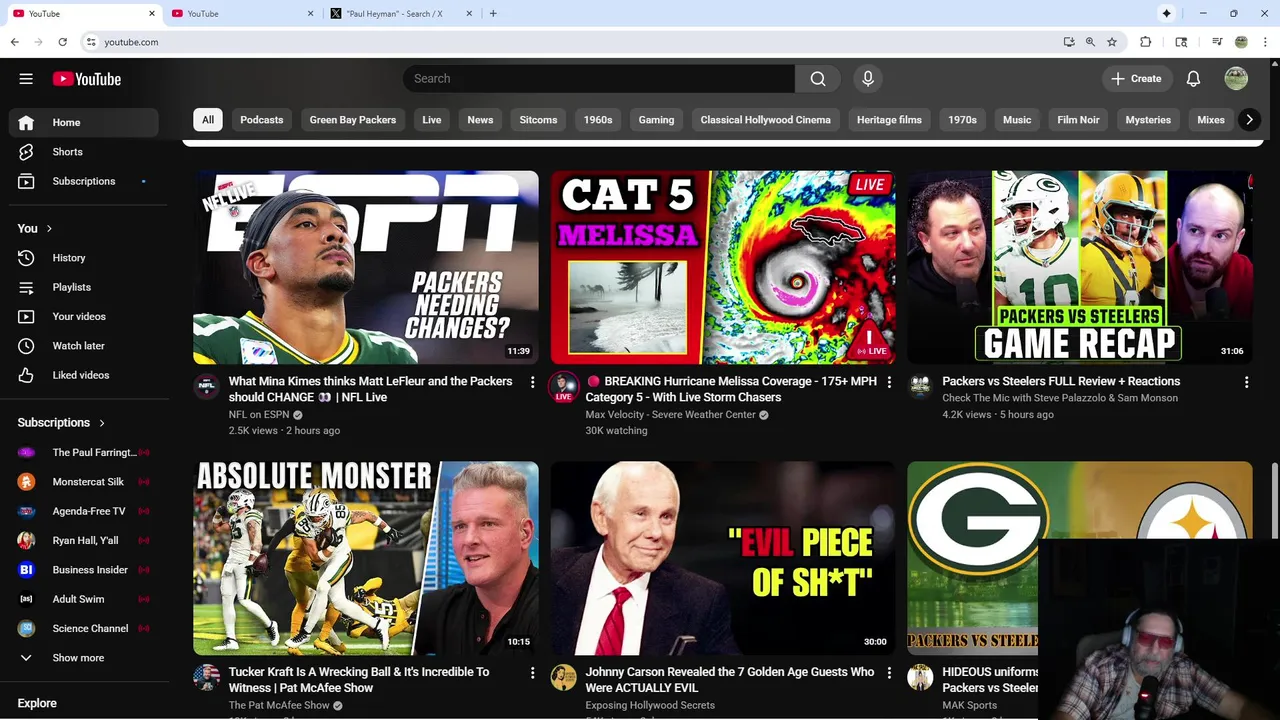Select the Gaming filter chip
The height and width of the screenshot is (720, 1280).
tap(656, 120)
